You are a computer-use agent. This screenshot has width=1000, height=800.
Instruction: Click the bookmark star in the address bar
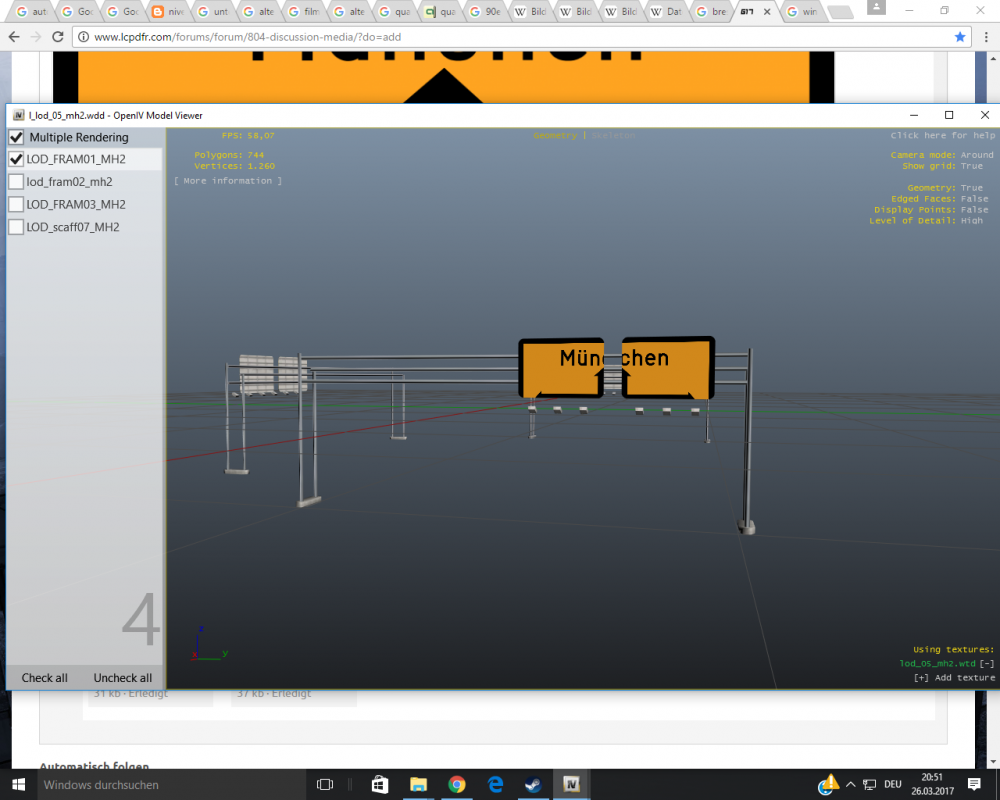pyautogui.click(x=959, y=36)
